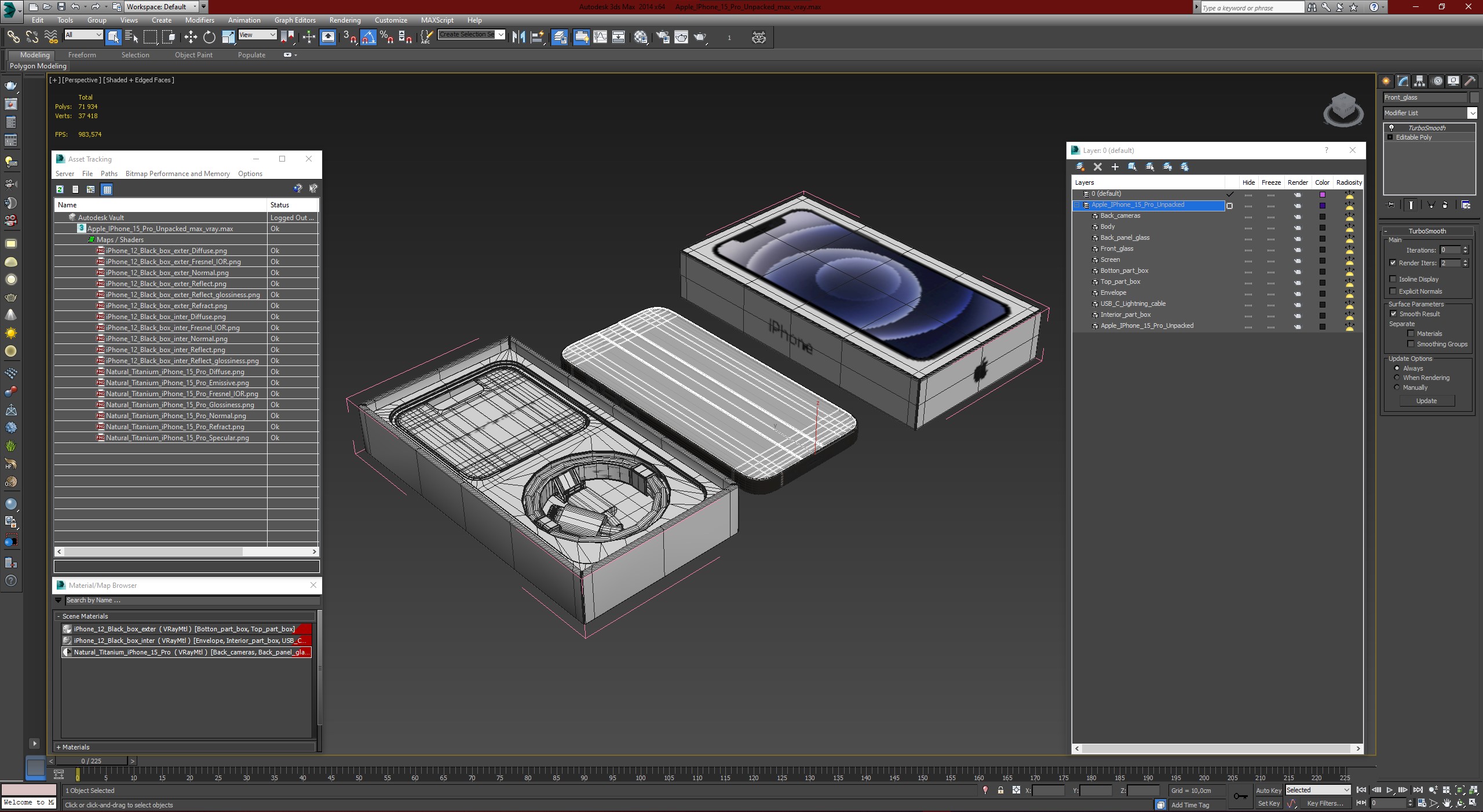This screenshot has width=1483, height=812.
Task: Click color swatch of the Envelope layer row
Action: click(1322, 293)
